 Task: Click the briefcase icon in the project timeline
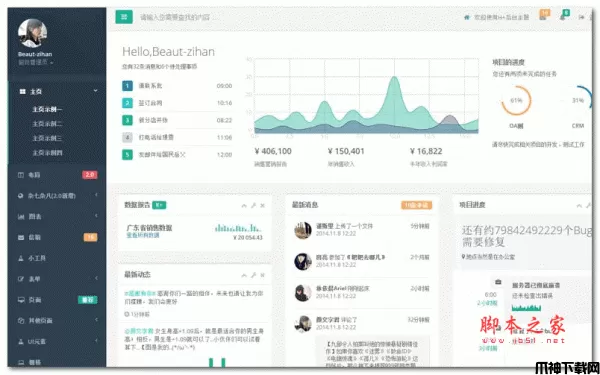click(x=498, y=282)
